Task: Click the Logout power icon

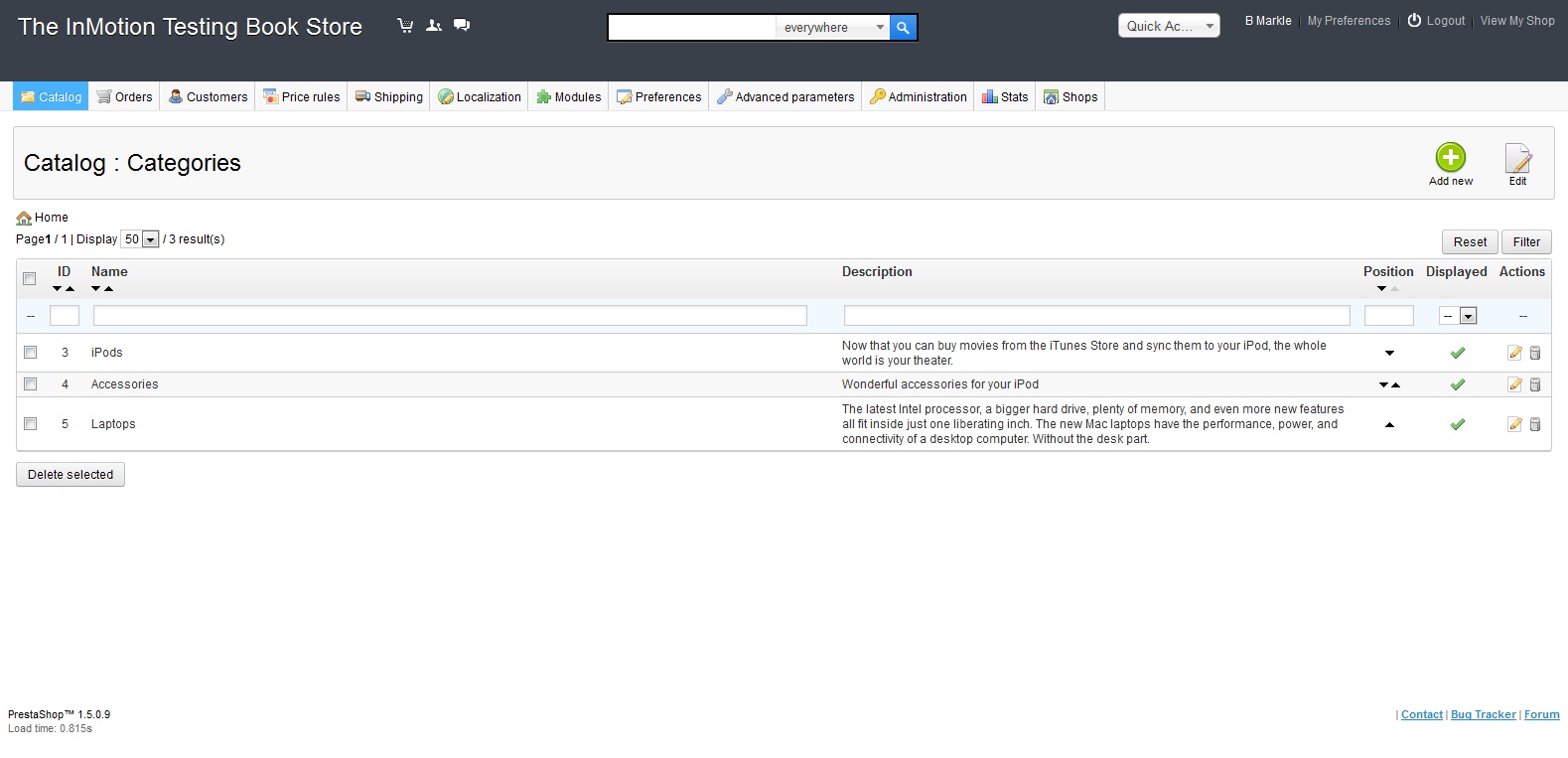Action: point(1414,20)
